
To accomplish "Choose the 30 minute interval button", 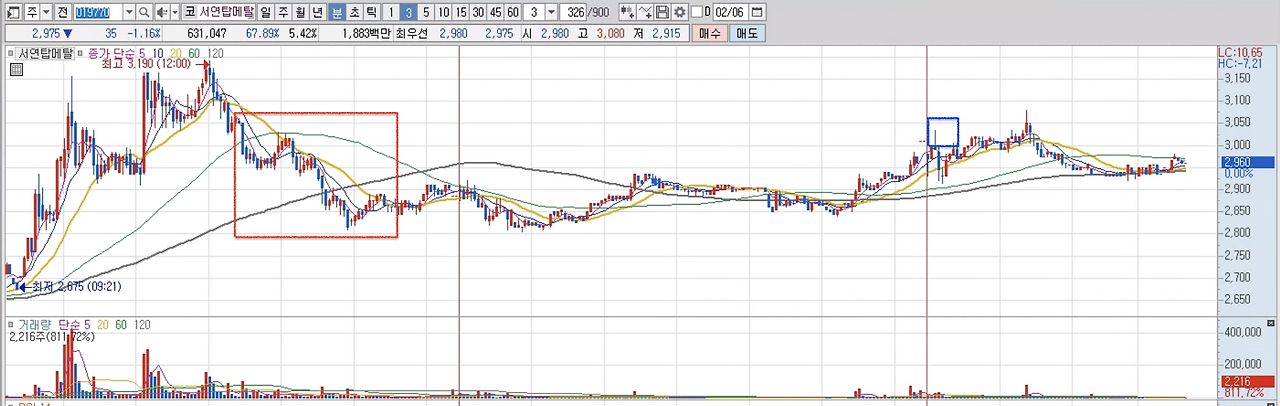I will click(x=479, y=12).
